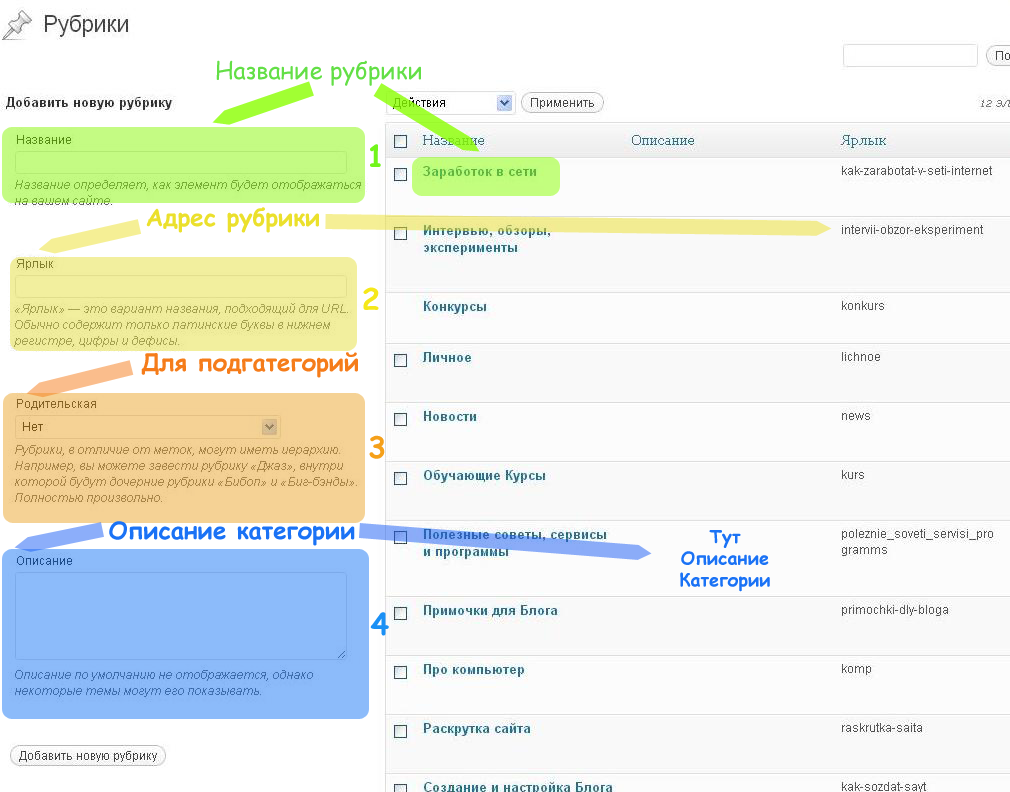
Task: Sort by the Ярлык column header
Action: (x=863, y=141)
